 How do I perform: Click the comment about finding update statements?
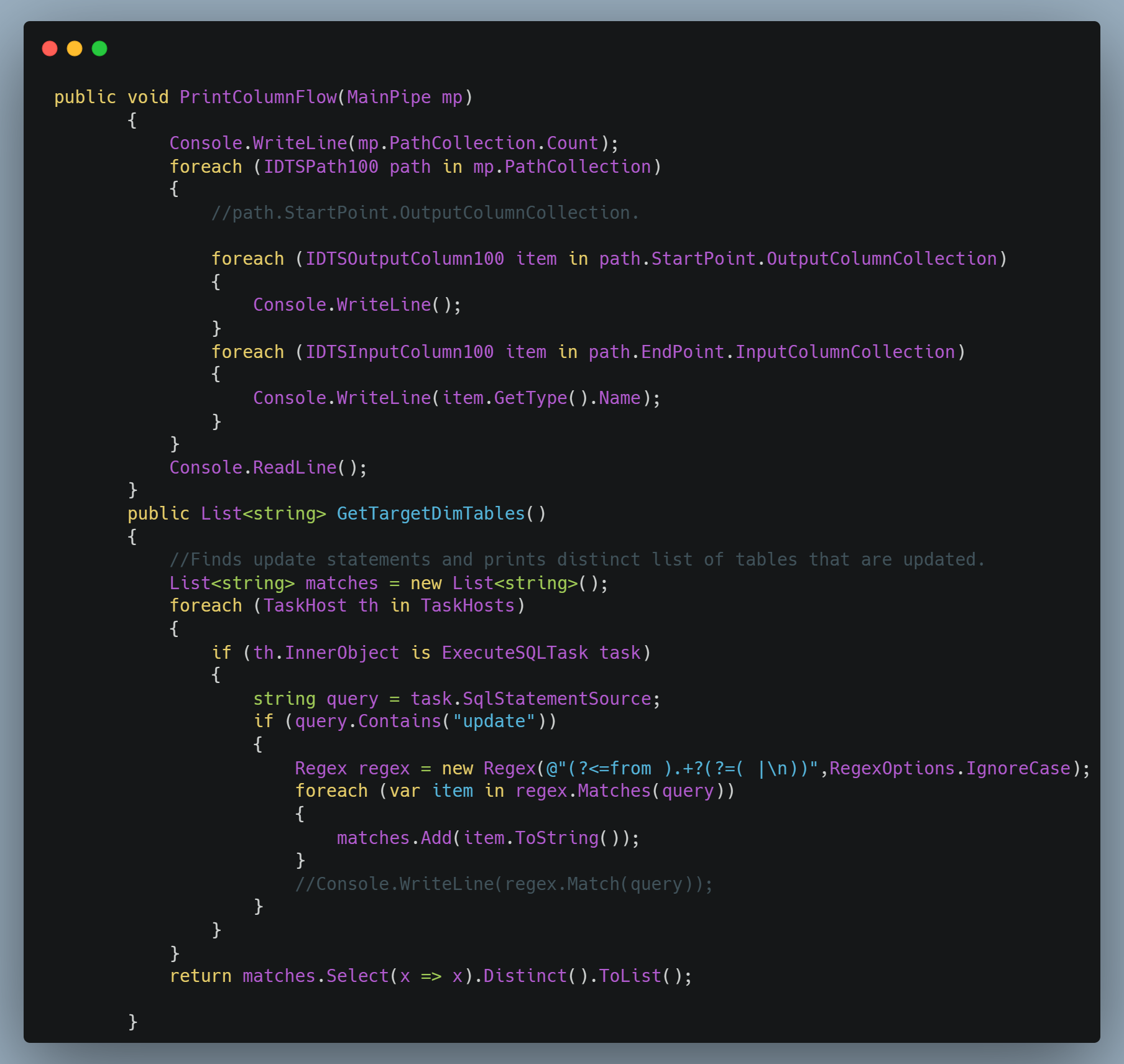pos(577,559)
